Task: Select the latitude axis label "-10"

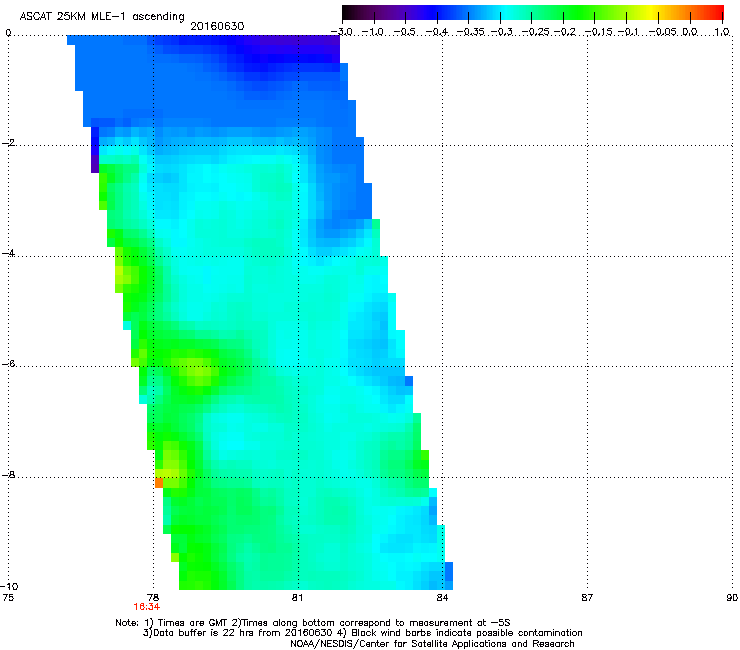Action: pyautogui.click(x=9, y=586)
